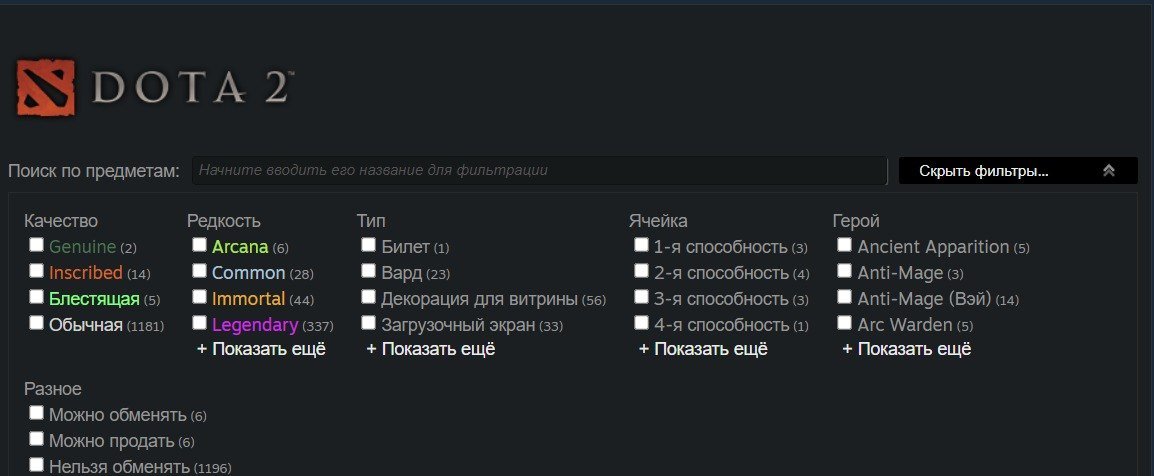This screenshot has width=1154, height=476.
Task: Select the Вард type checkbox
Action: [x=369, y=271]
